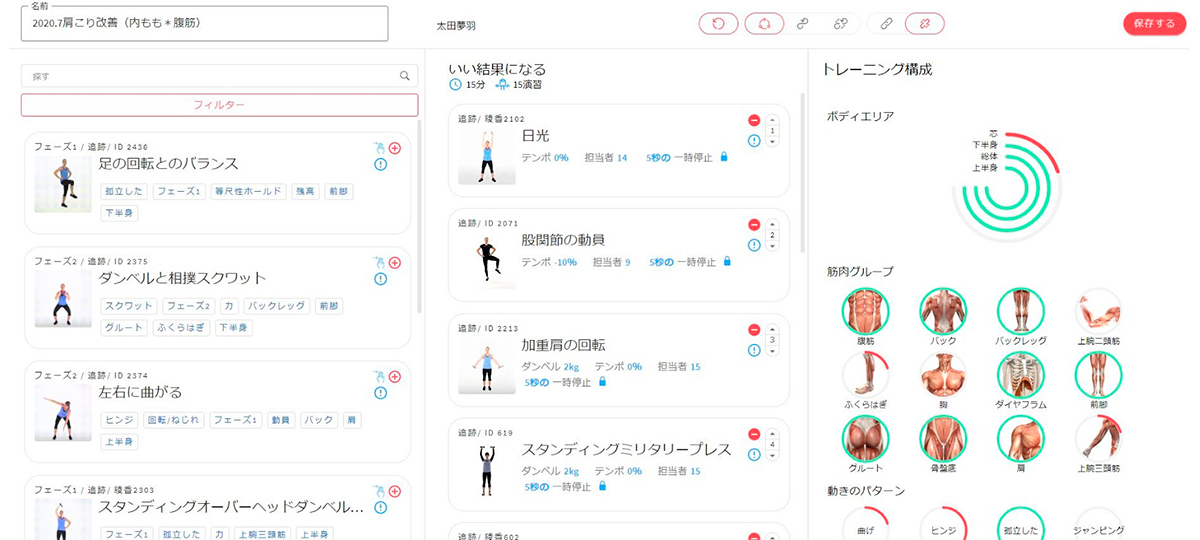This screenshot has height=540, width=1200.
Task: Open info icon for 股関節の動員
Action: 754,246
